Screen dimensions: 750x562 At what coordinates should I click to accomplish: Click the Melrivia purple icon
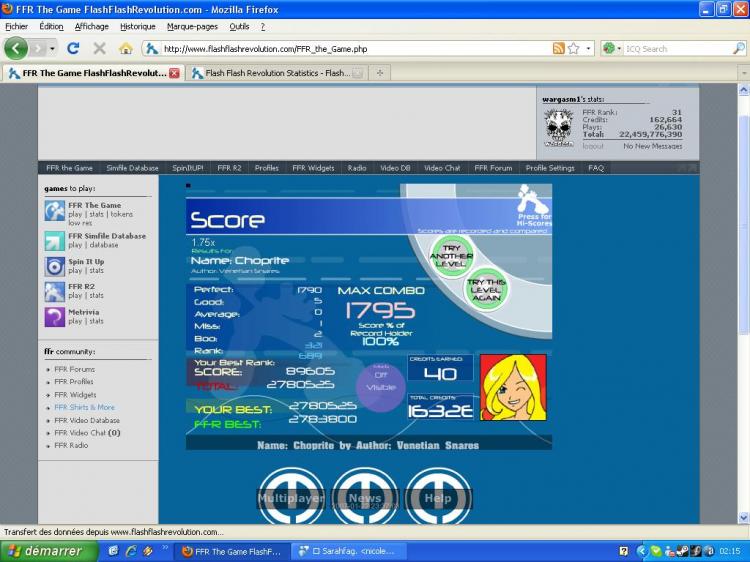point(54,317)
